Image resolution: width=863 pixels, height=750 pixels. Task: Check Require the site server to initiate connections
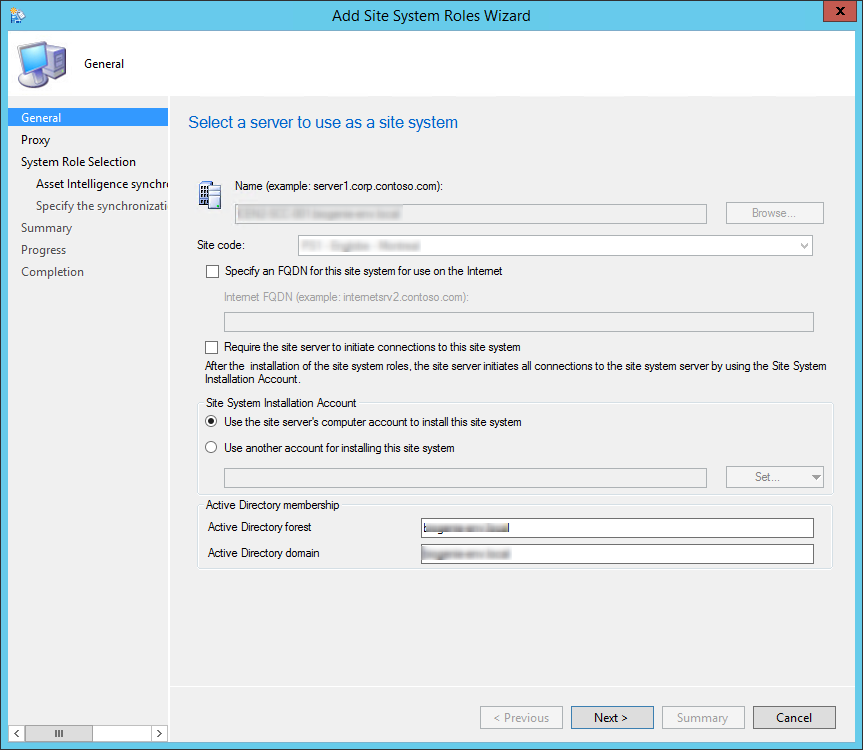[x=211, y=347]
